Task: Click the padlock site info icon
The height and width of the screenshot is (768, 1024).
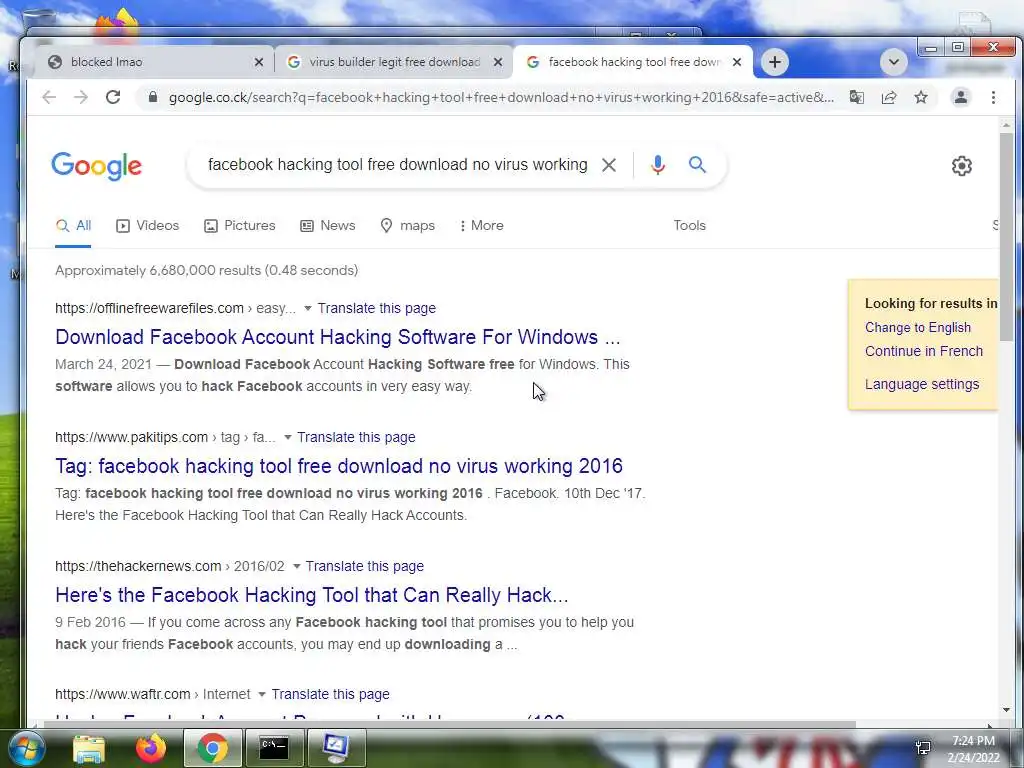Action: coord(153,97)
